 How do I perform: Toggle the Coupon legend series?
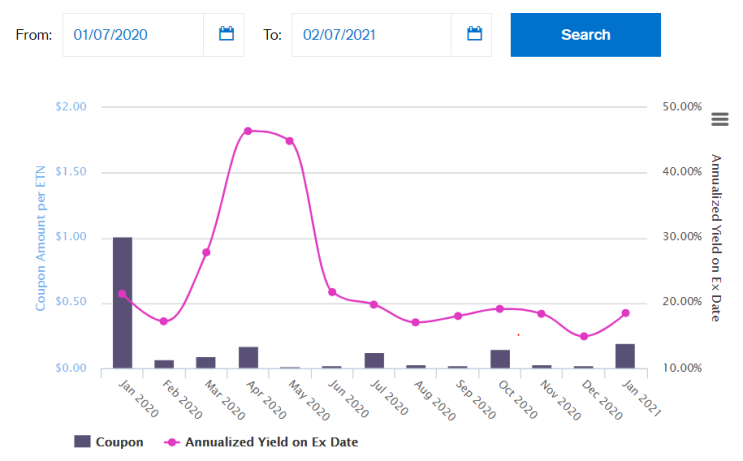(109, 442)
